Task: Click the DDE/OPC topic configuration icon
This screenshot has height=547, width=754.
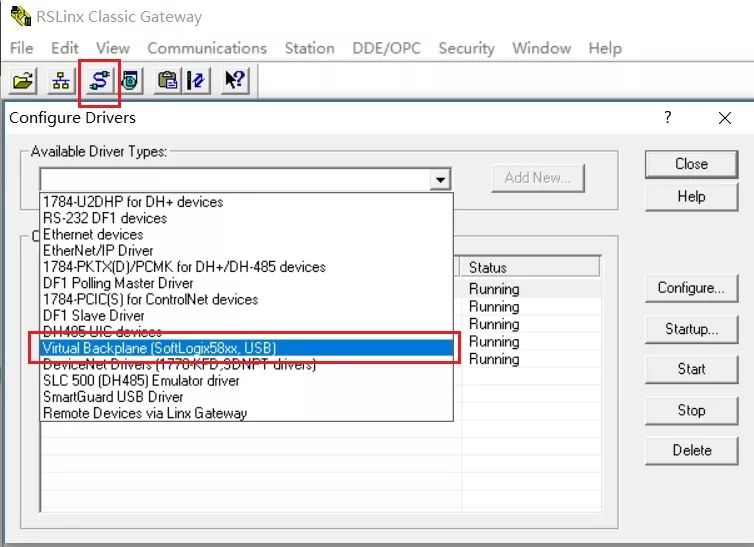Action: pyautogui.click(x=196, y=80)
